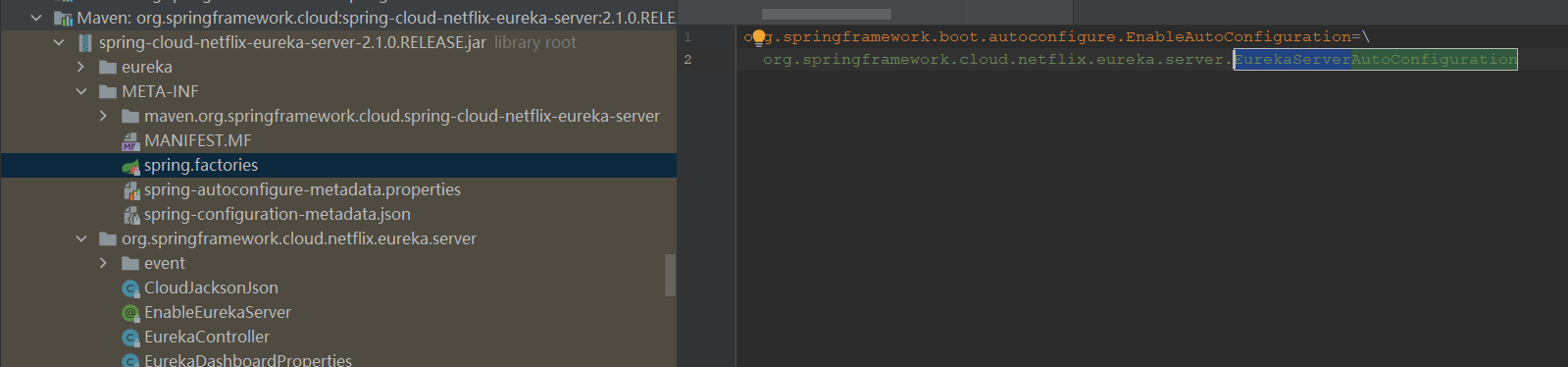Select org.springframework.cloud.netflix.eureka.server package
Viewport: 1568px width, 367px height.
pyautogui.click(x=338, y=238)
